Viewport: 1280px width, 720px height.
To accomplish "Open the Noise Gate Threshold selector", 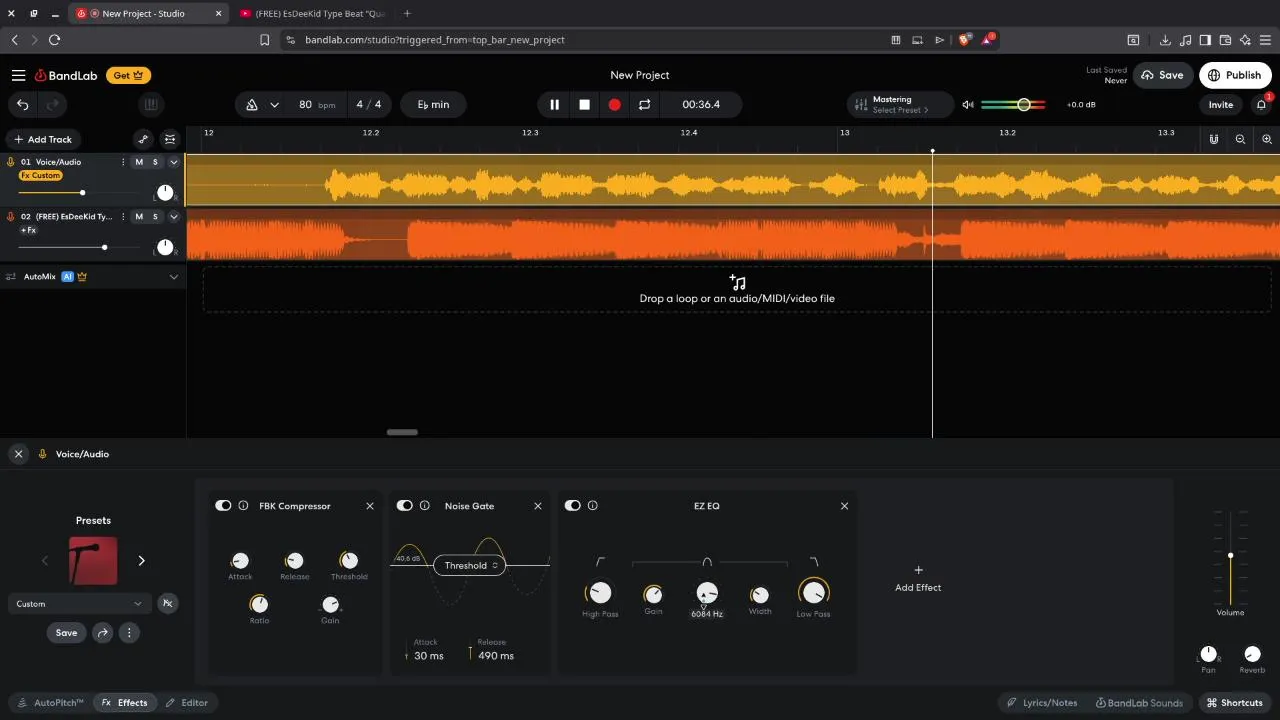I will pos(471,565).
